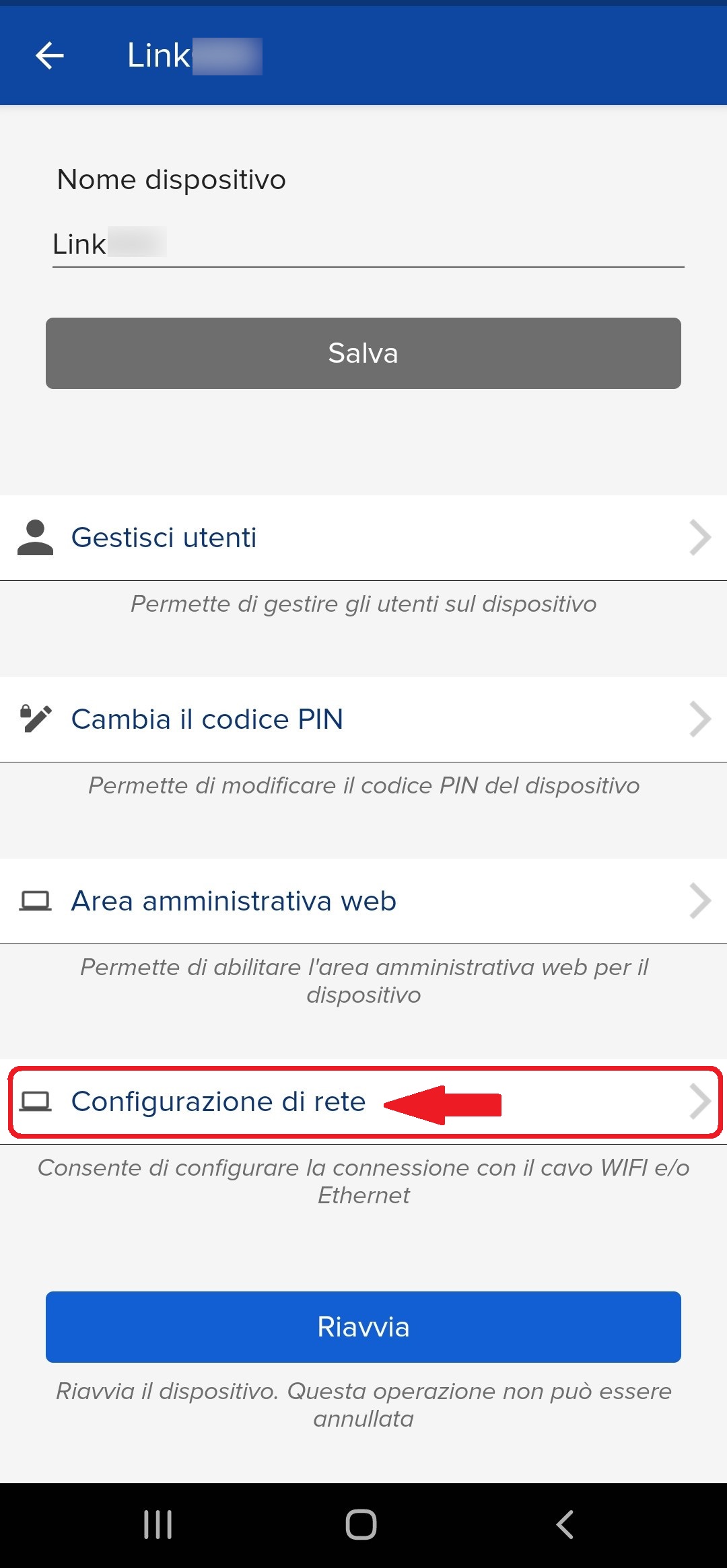Expand the Gestisci utenti chevron
This screenshot has width=727, height=1568.
click(700, 538)
